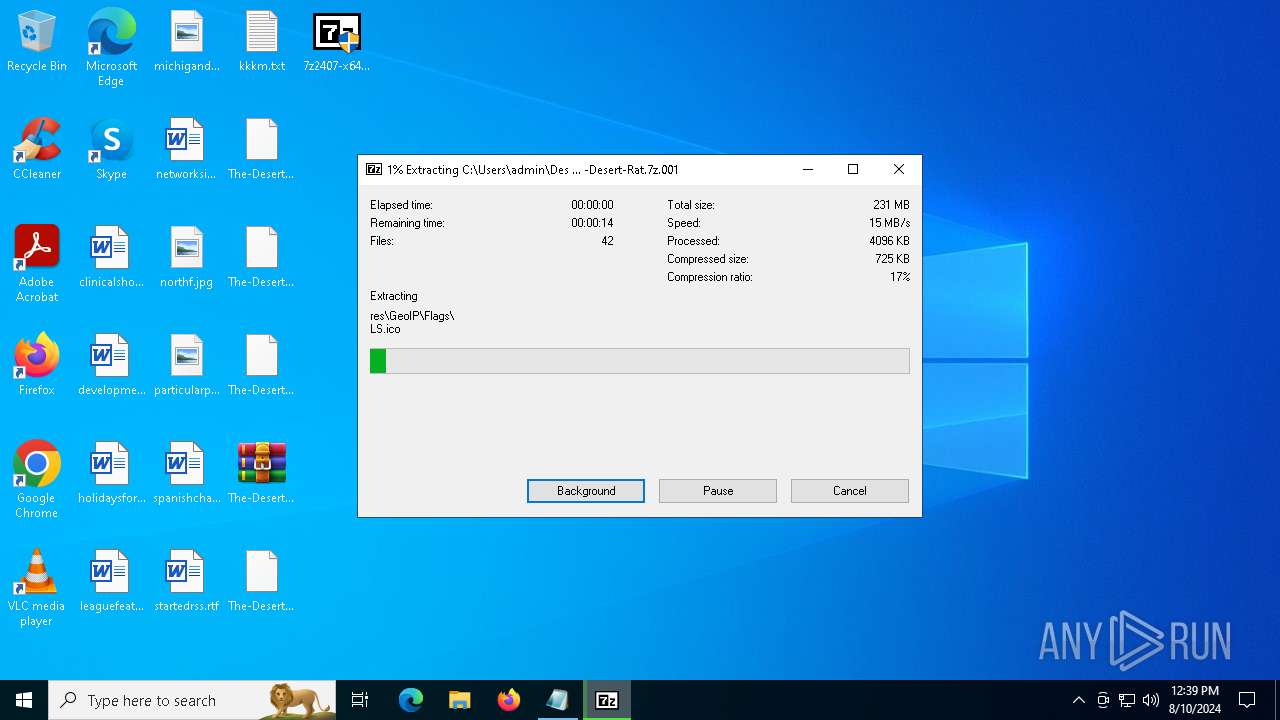Open Firefox from the taskbar
Screen dimensions: 1280x720
(509, 700)
